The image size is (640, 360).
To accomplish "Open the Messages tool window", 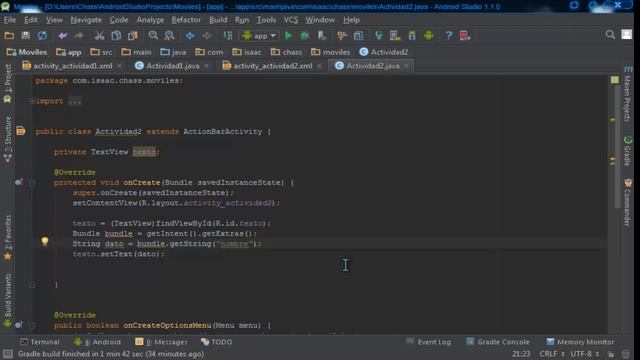I will tap(161, 342).
